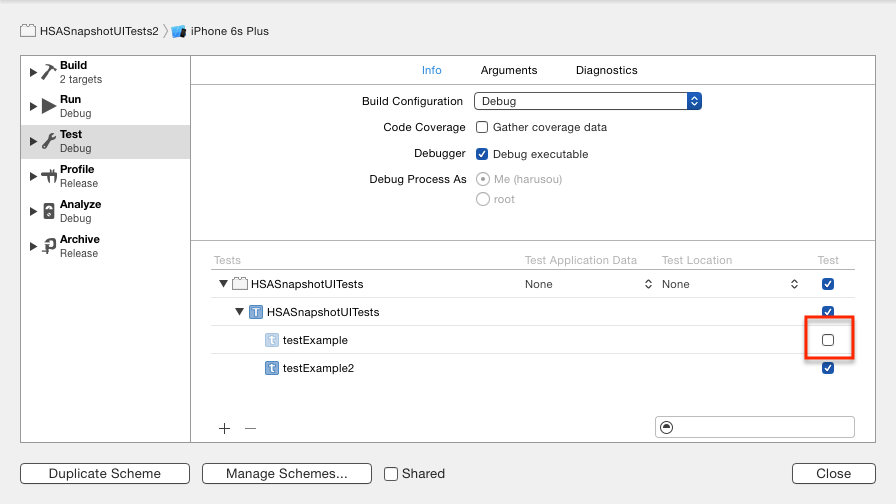Select the Build hammer icon
Viewport: 896px width, 504px height.
[48, 72]
